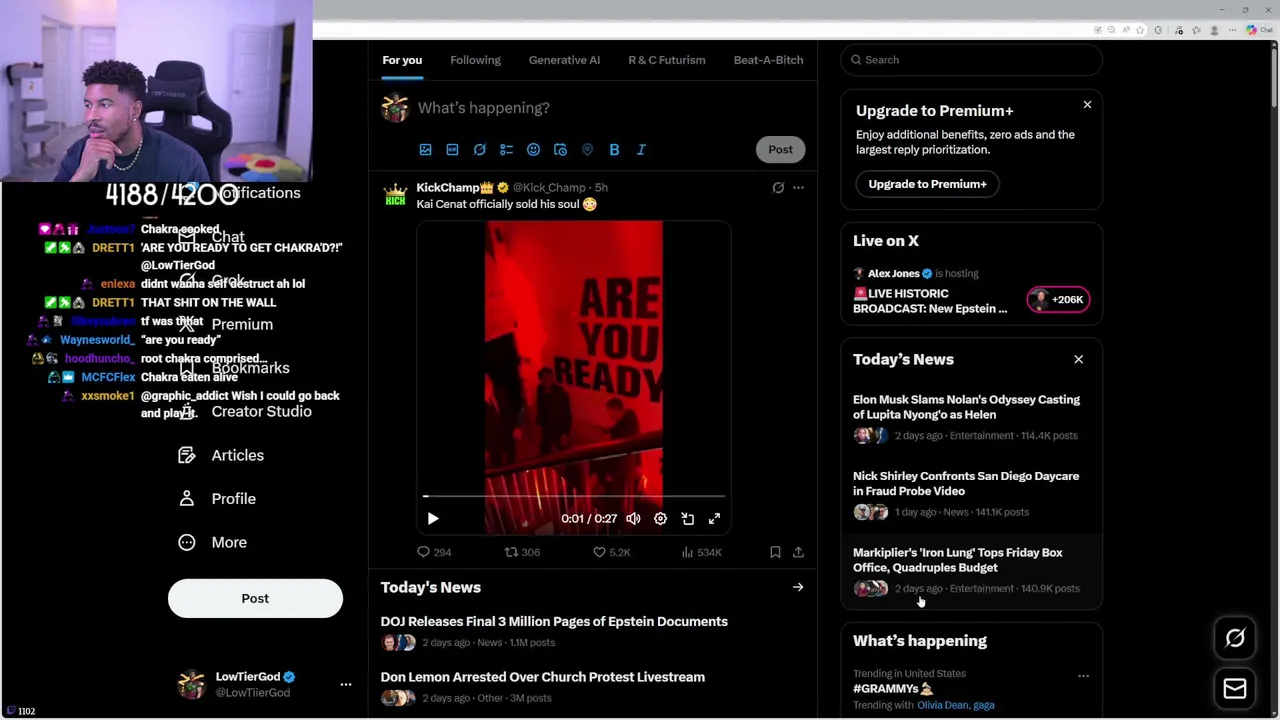
Task: Open More menu in sidebar
Action: coord(212,542)
